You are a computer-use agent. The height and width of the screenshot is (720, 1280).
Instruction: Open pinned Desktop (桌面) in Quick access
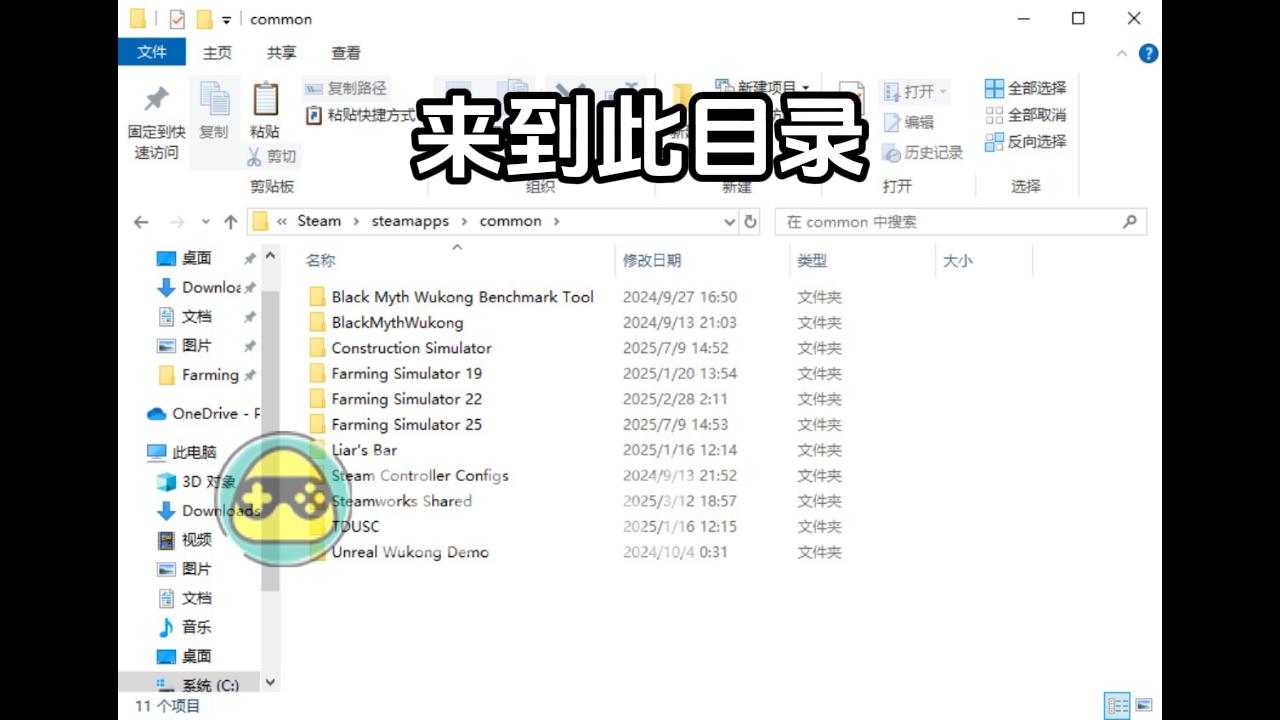click(196, 258)
